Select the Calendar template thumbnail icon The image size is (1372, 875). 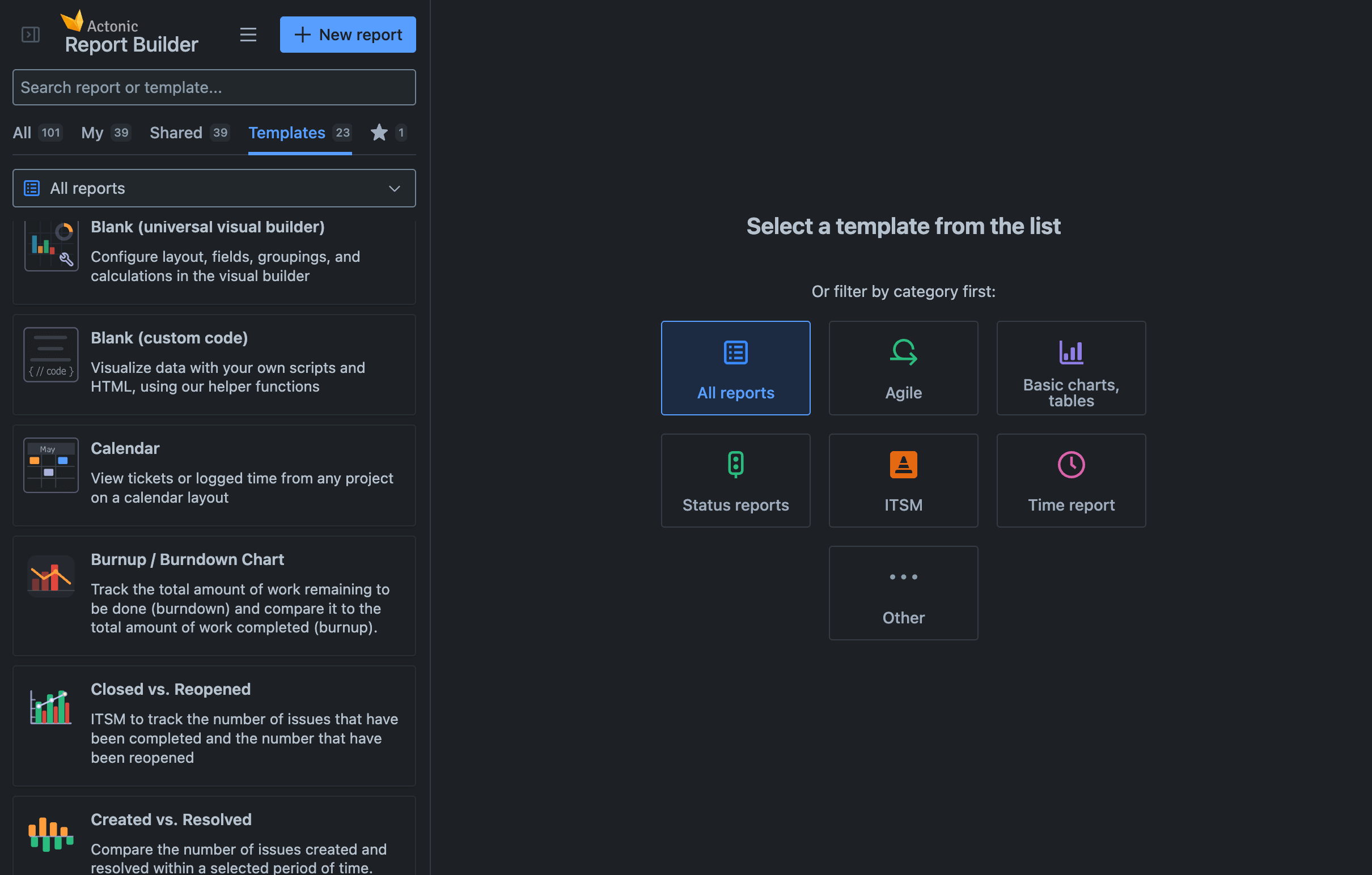point(50,465)
